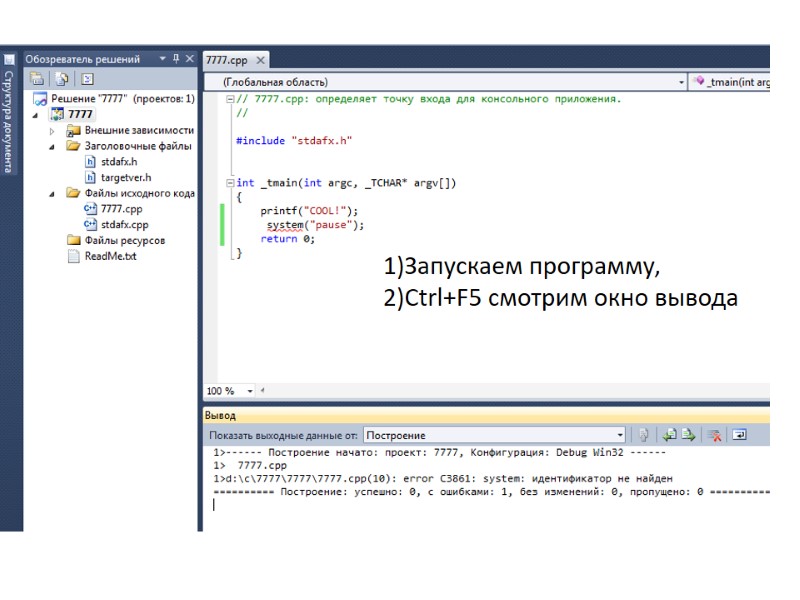Click the icon above Структура документа side tab
800x600 pixels.
tap(9, 59)
